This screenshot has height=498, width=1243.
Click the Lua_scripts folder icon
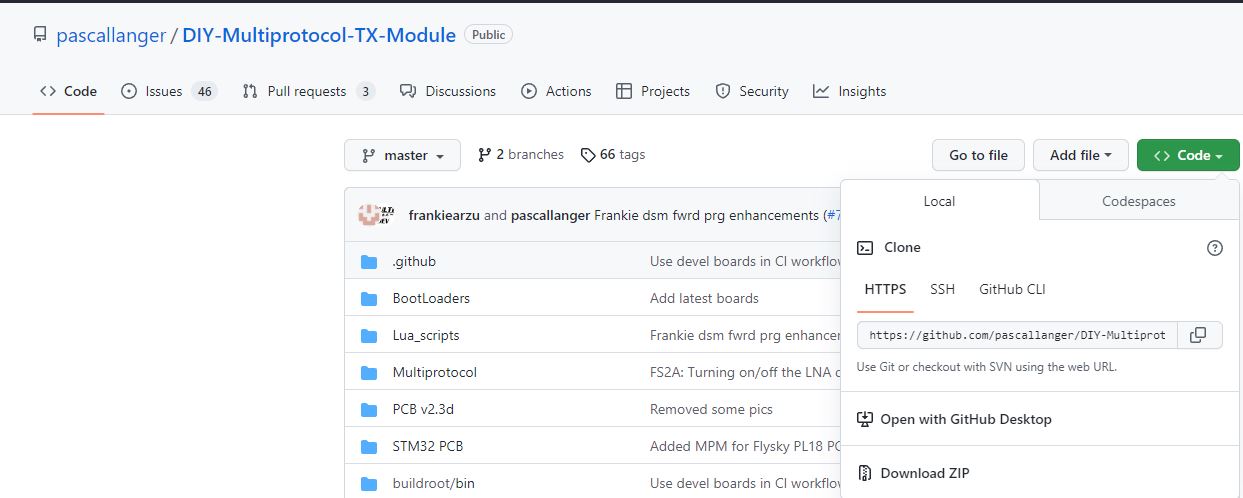tap(369, 335)
